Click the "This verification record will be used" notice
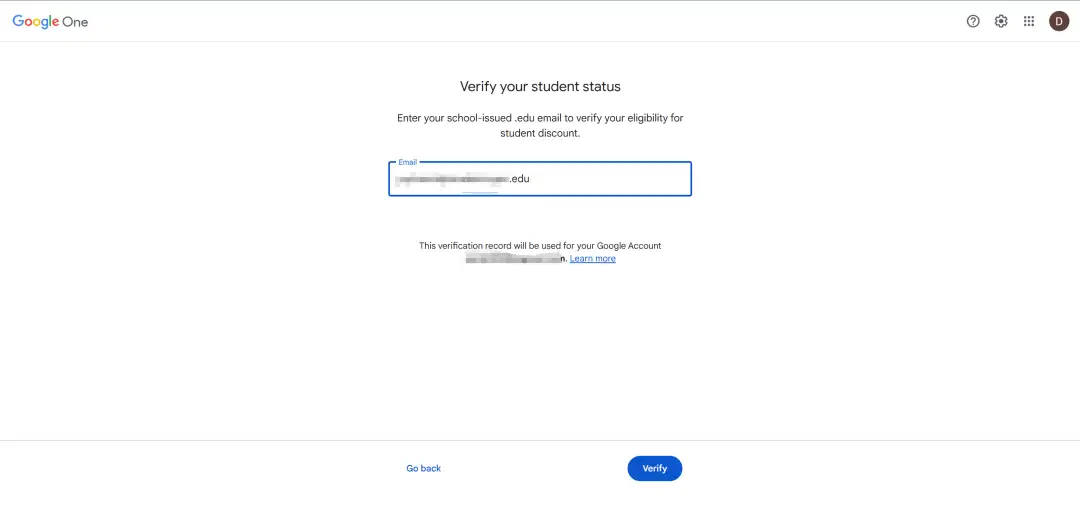Viewport: 1080px width, 506px height. [540, 246]
